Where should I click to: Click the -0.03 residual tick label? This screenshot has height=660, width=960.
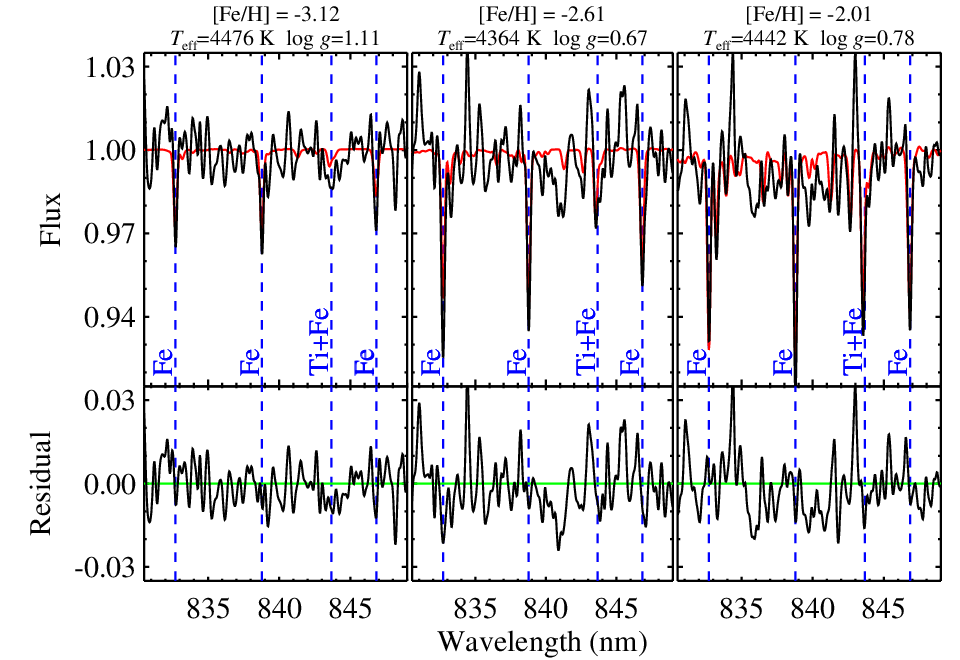tap(105, 568)
